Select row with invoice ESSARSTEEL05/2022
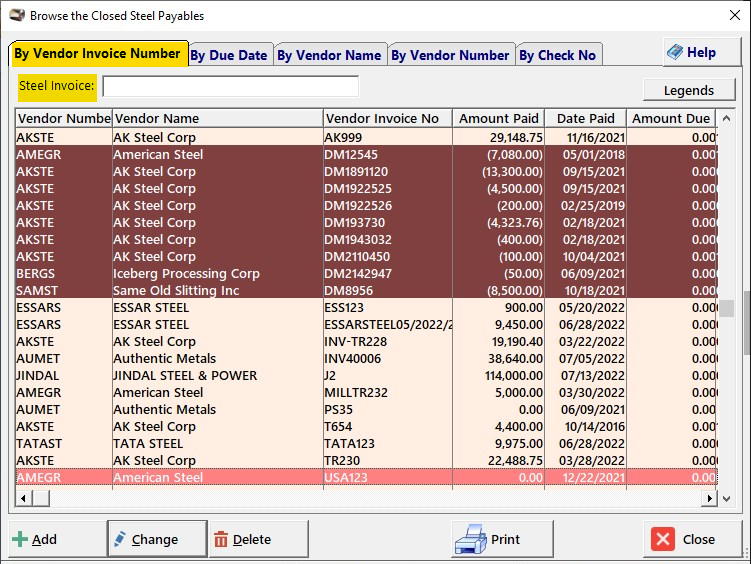The height and width of the screenshot is (564, 751). click(x=366, y=325)
